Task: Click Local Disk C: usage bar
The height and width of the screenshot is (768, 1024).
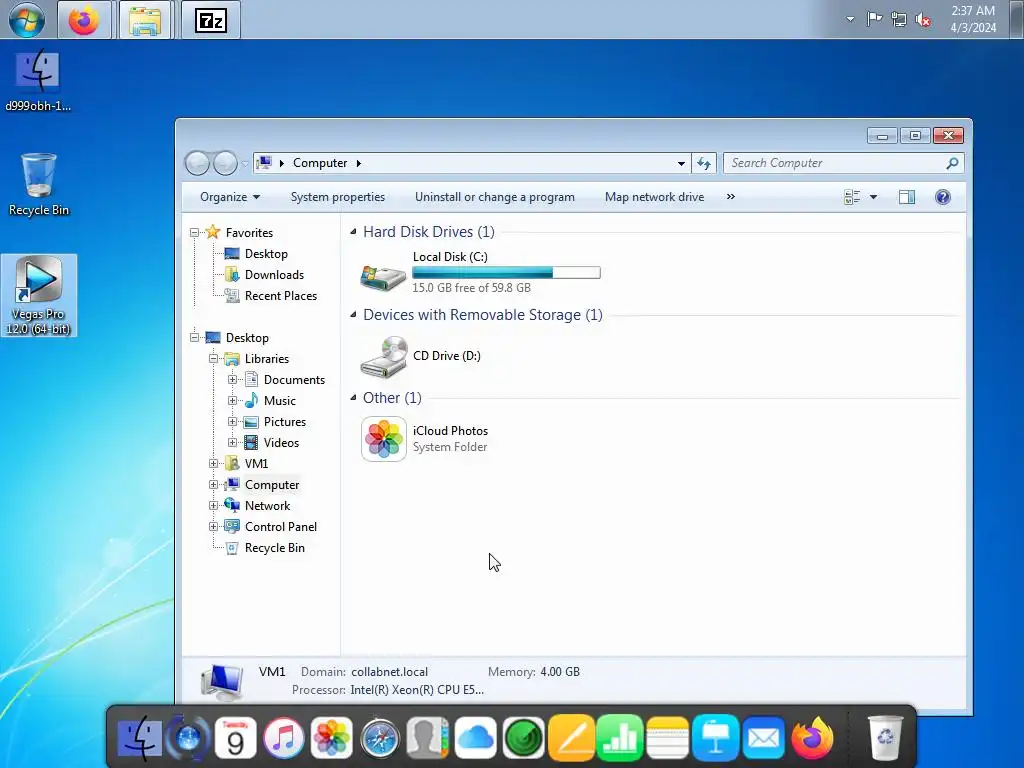Action: tap(506, 273)
